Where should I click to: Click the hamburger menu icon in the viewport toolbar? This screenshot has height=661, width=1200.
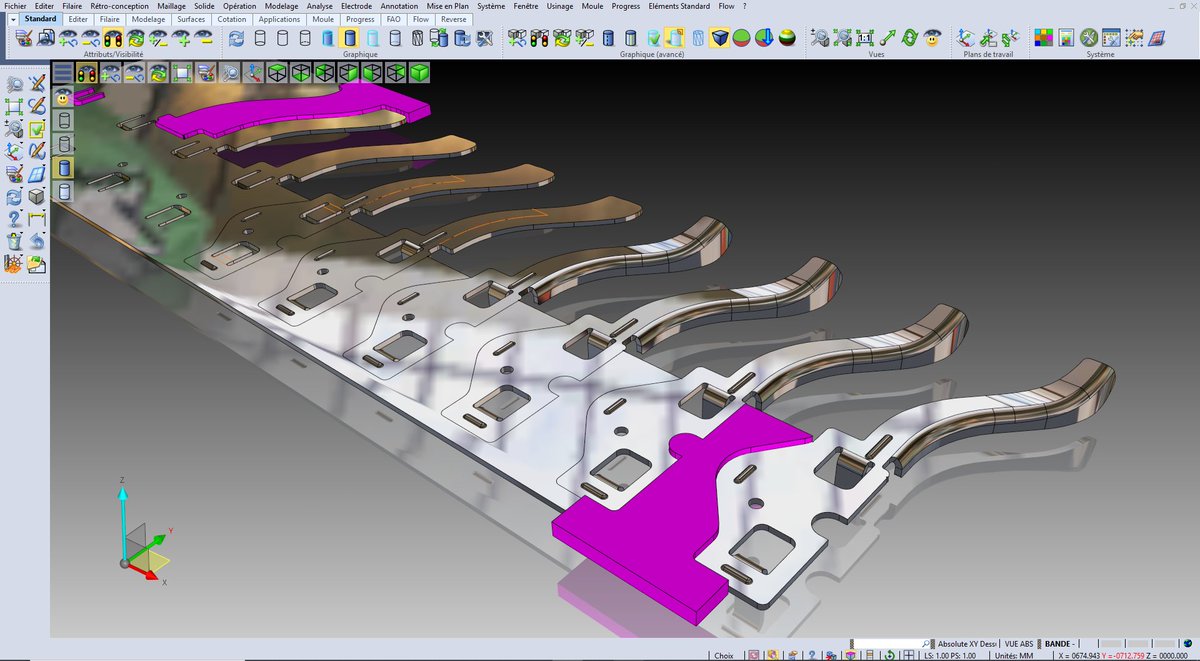[63, 72]
